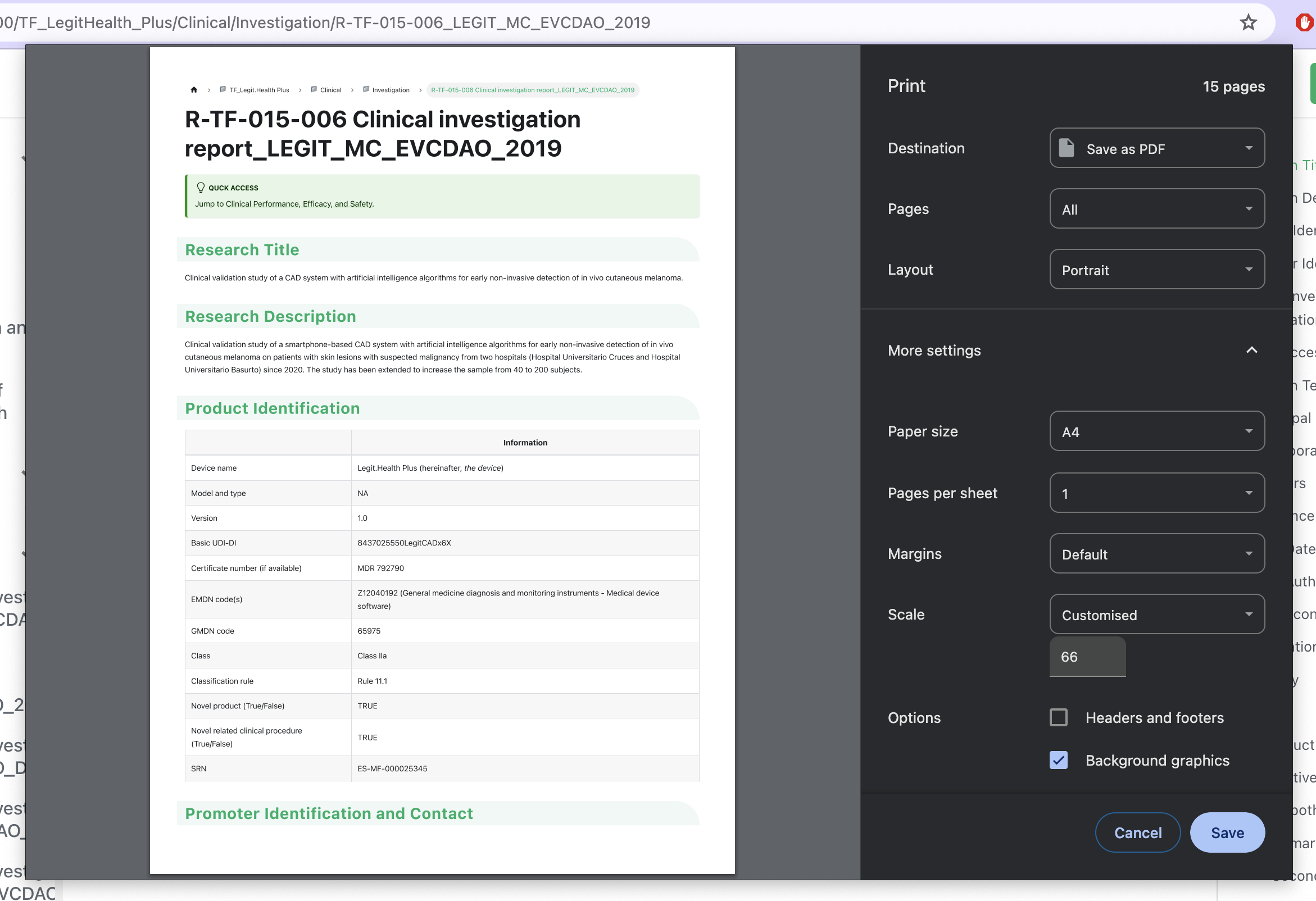Change Layout from Portrait dropdown

(1156, 270)
